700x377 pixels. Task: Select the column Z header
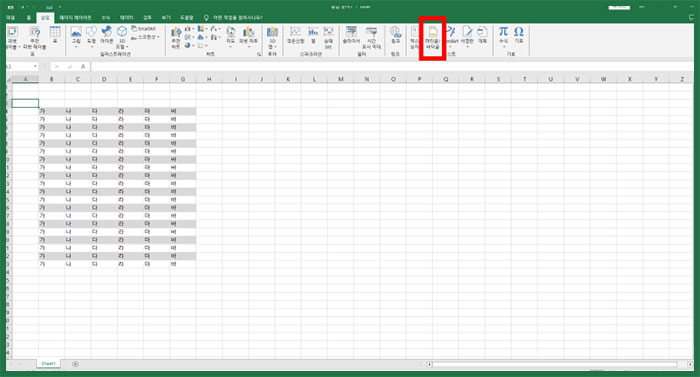pyautogui.click(x=682, y=79)
